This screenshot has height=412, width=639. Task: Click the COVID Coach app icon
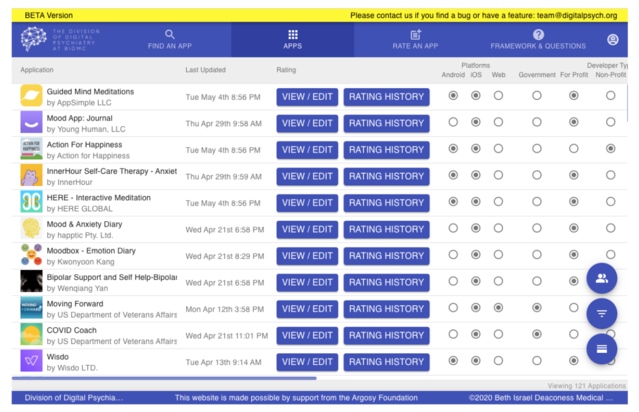31,335
